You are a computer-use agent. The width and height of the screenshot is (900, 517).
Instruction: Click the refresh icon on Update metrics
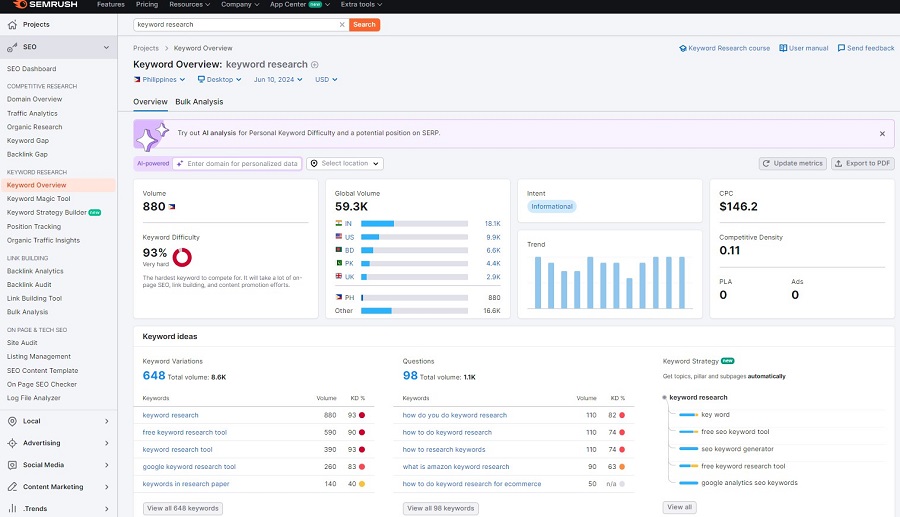pos(766,164)
